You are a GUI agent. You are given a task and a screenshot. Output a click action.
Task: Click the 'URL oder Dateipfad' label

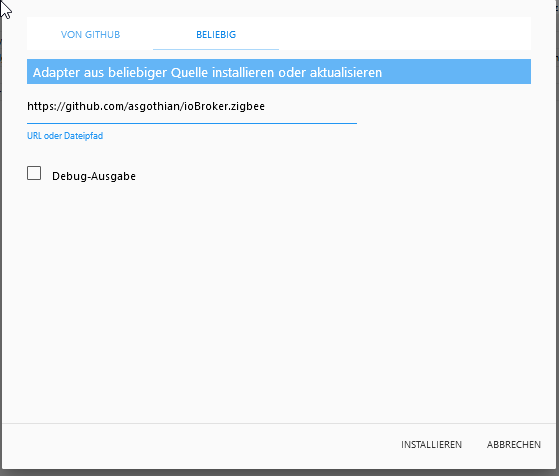65,136
